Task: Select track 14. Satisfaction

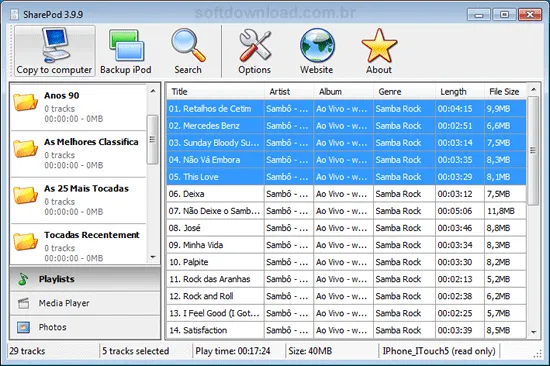Action: [346, 330]
